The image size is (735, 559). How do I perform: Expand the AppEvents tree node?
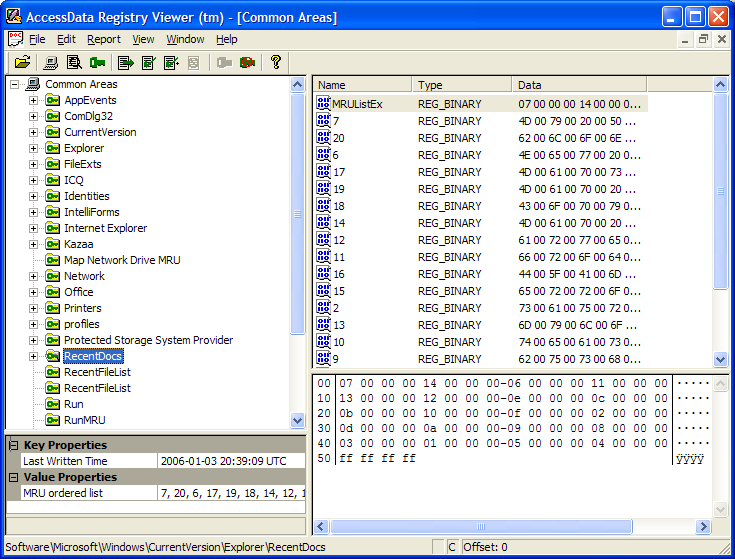pos(33,100)
